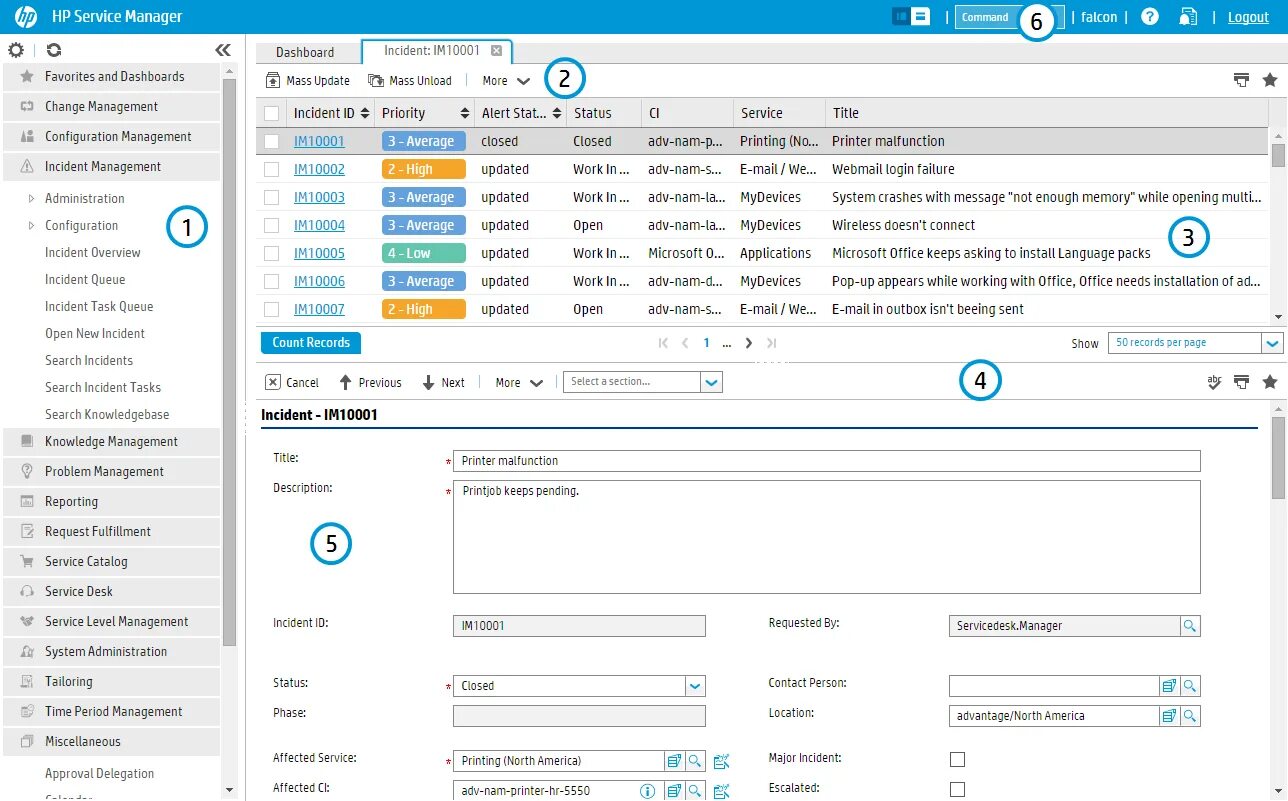Add incident detail to favorites star

[x=1270, y=381]
